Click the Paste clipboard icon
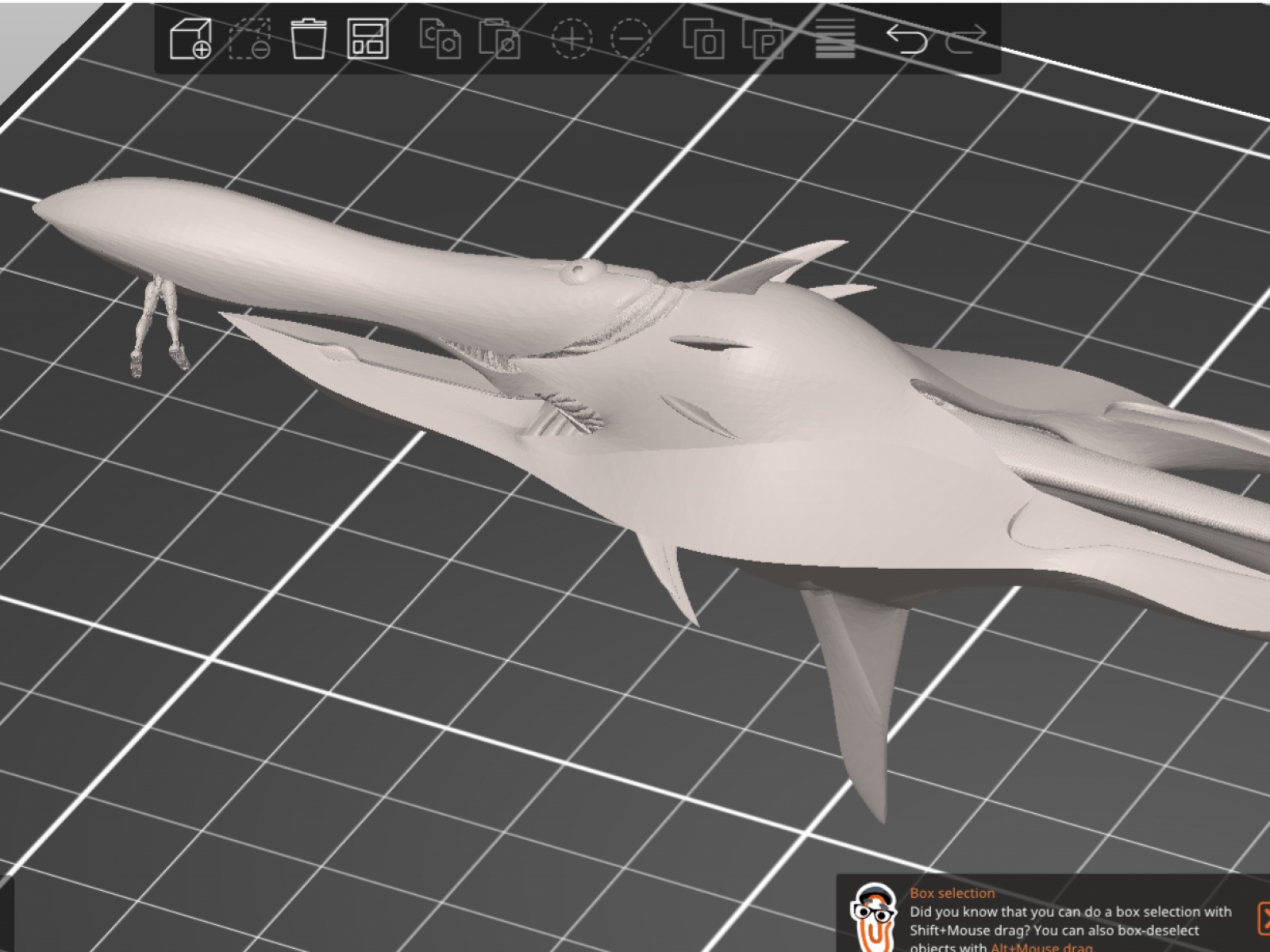This screenshot has height=952, width=1270. pos(499,38)
